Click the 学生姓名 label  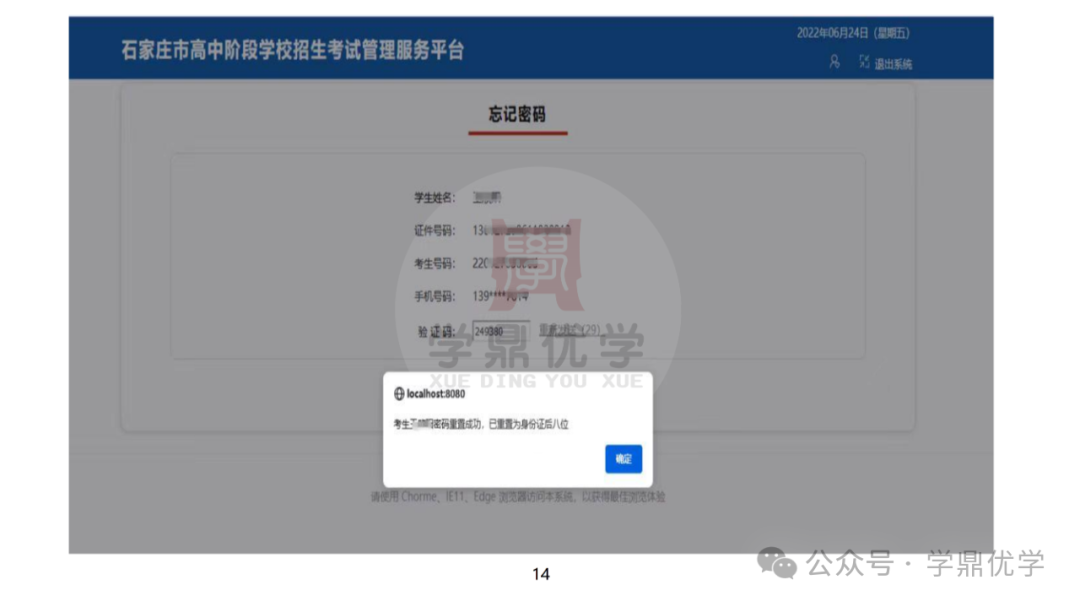(x=434, y=198)
